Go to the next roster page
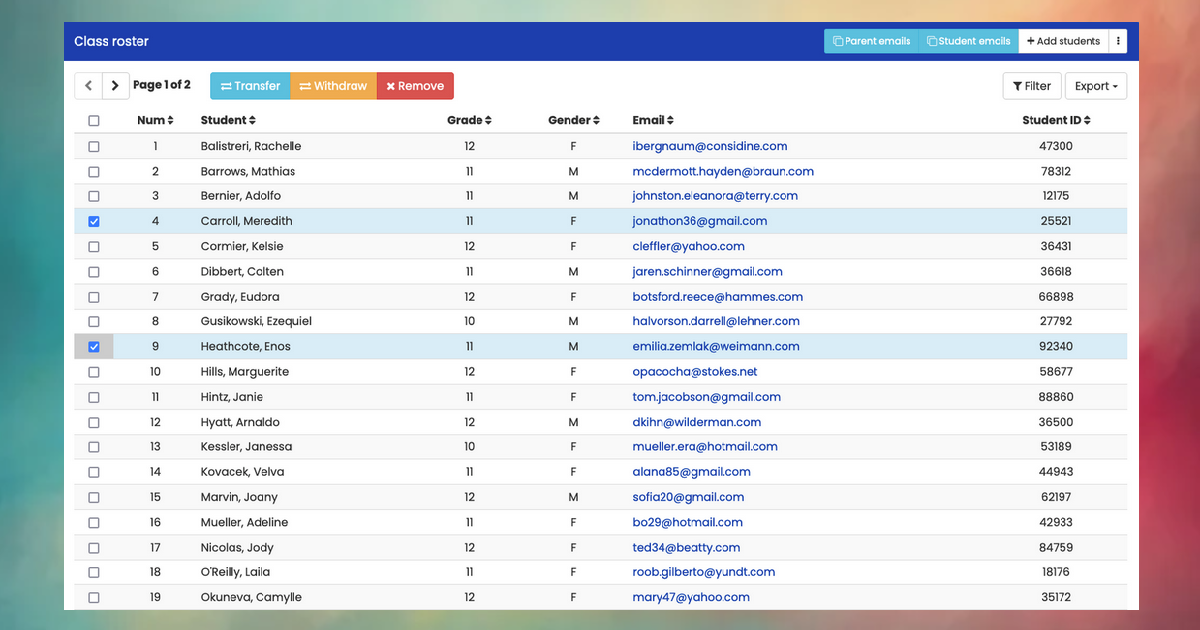Image resolution: width=1200 pixels, height=630 pixels. [x=115, y=86]
